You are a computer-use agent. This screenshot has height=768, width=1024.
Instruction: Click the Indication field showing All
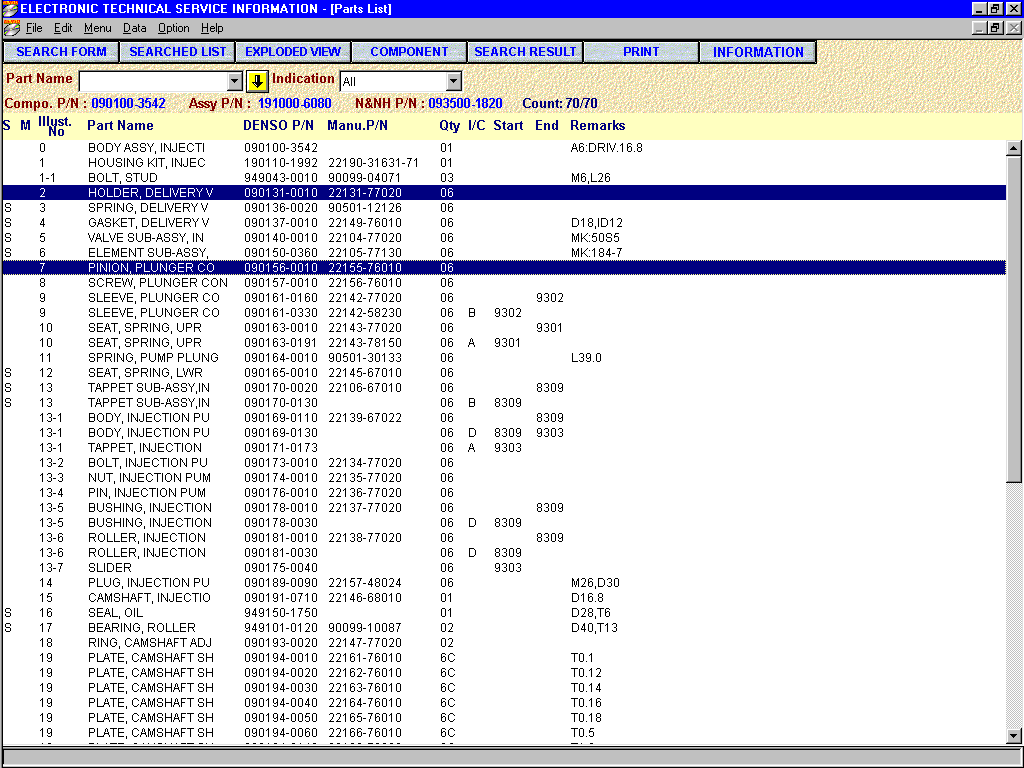[393, 81]
